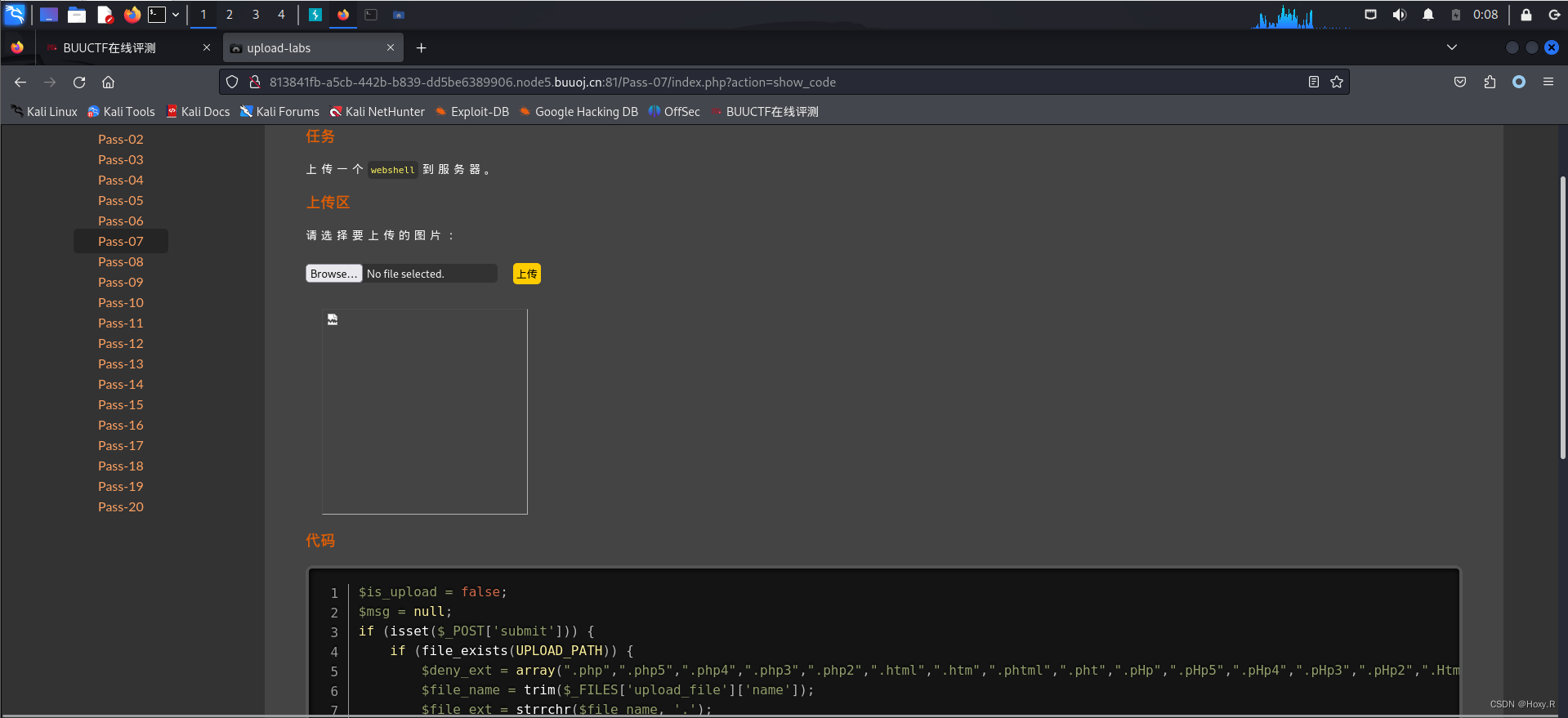Open terminal emulator from the panel
The height and width of the screenshot is (718, 1568).
point(157,15)
